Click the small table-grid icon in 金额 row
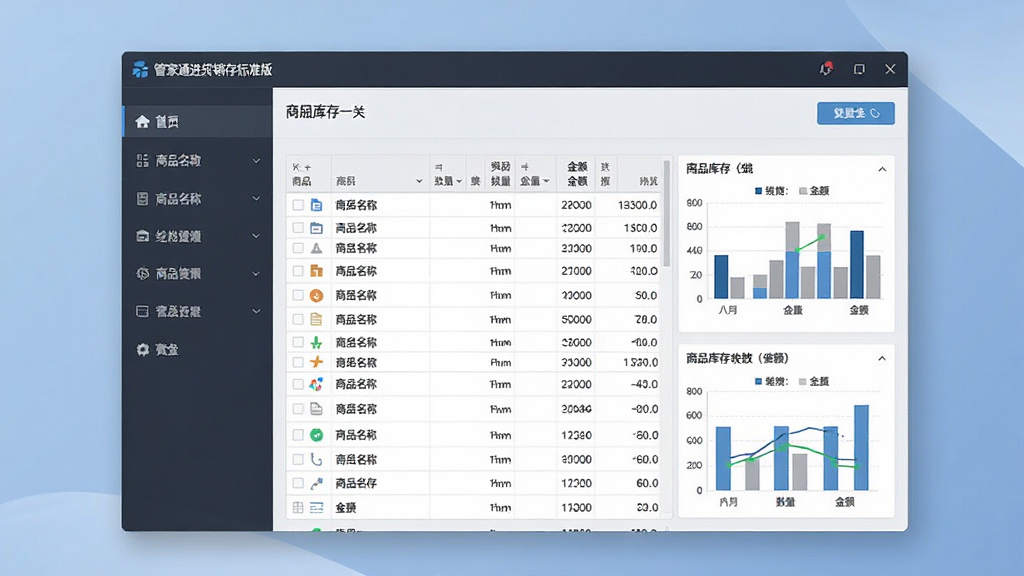 tap(298, 507)
